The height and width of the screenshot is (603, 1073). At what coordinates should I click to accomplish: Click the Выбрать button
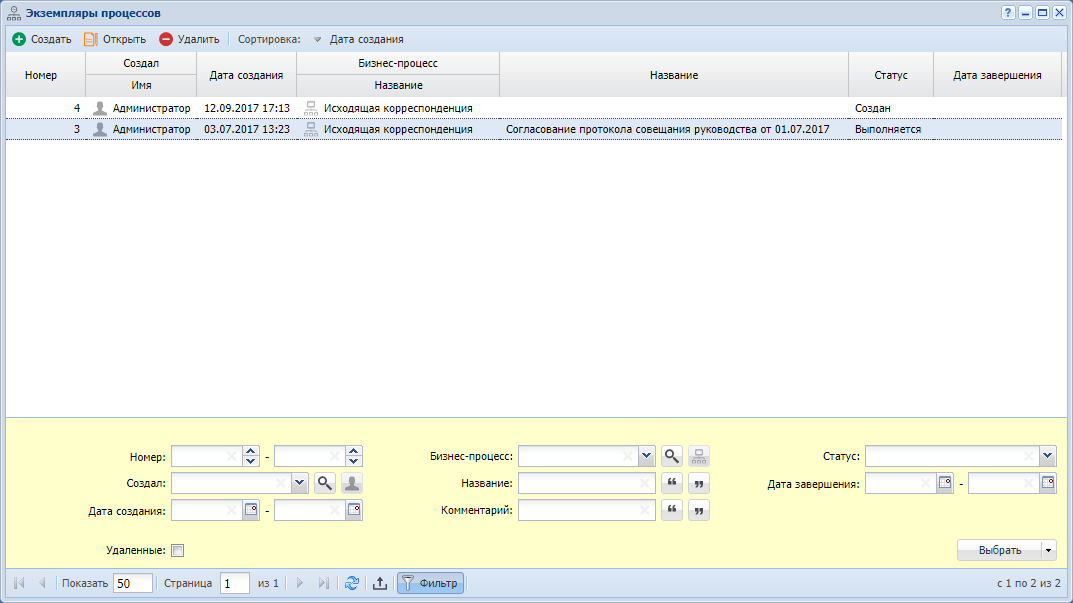pos(1000,550)
